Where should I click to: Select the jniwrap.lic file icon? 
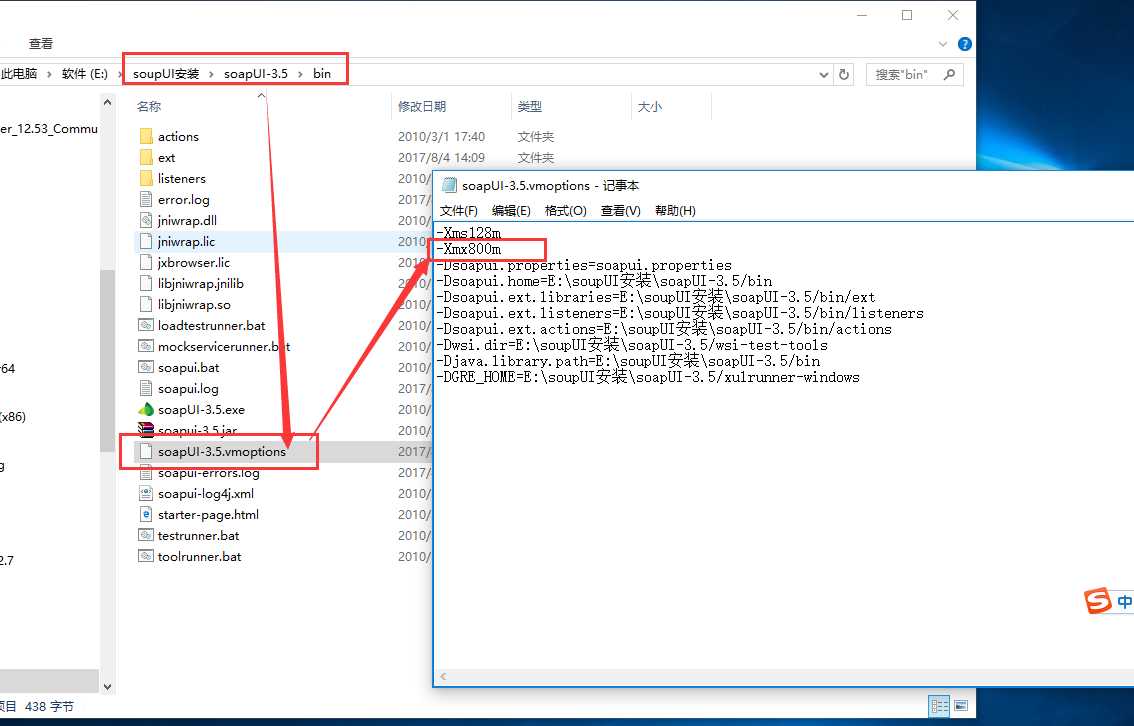point(146,241)
